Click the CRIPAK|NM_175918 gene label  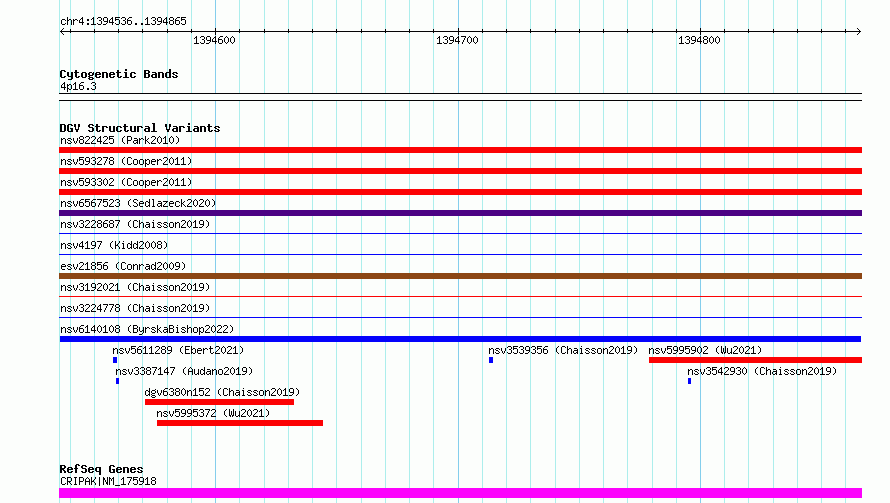click(108, 481)
